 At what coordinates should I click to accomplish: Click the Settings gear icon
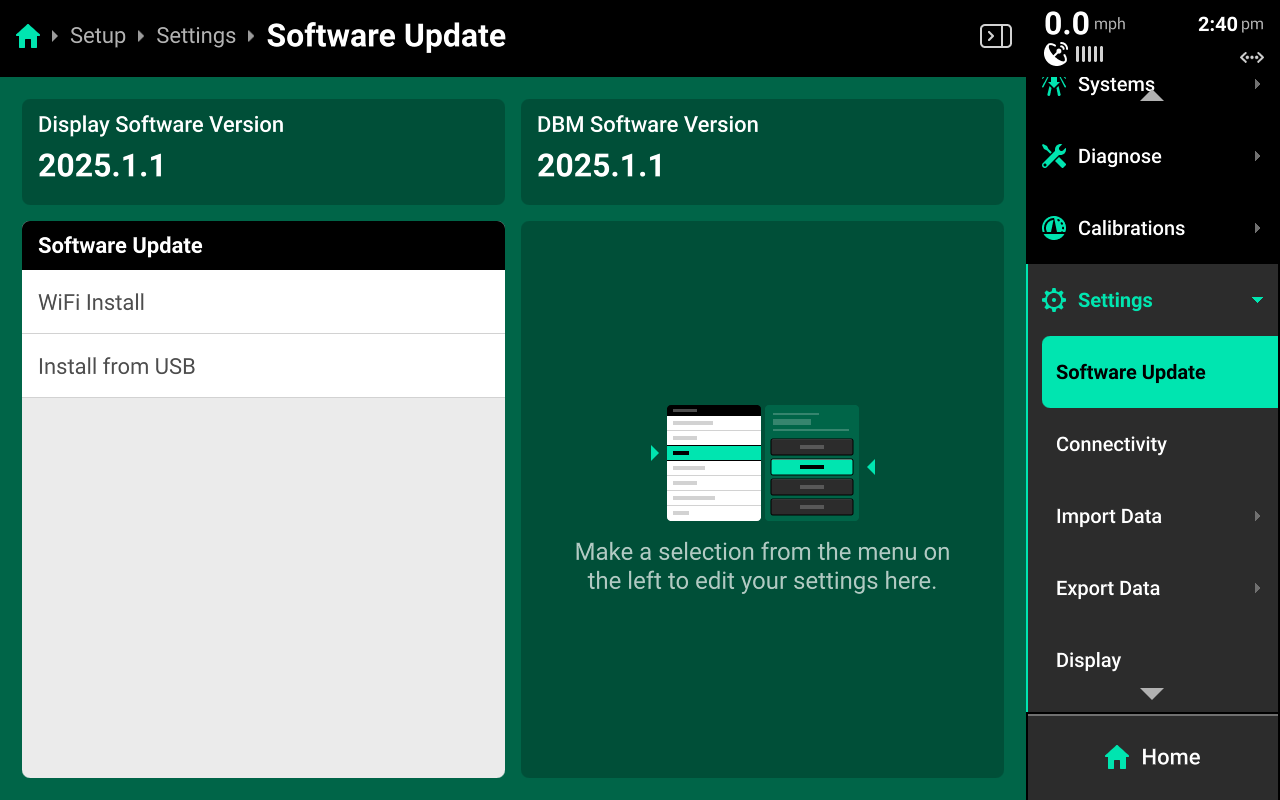click(1054, 300)
